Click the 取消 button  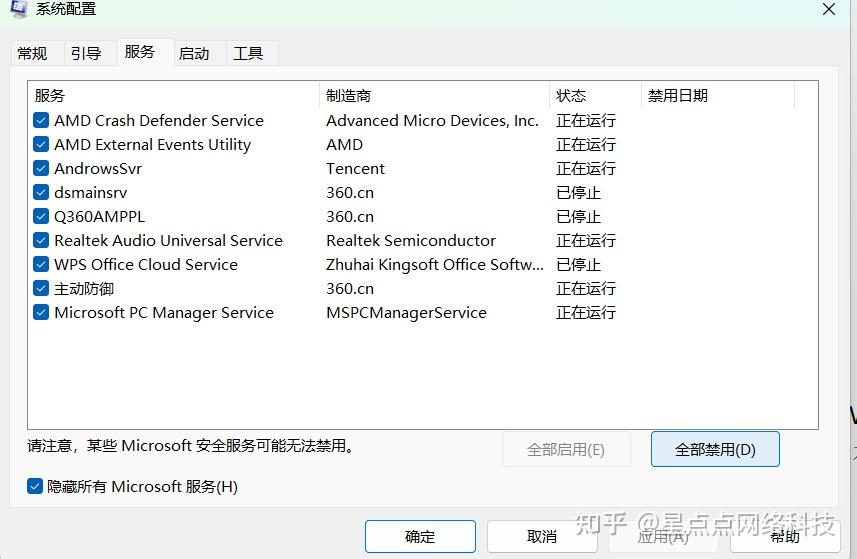coord(542,537)
